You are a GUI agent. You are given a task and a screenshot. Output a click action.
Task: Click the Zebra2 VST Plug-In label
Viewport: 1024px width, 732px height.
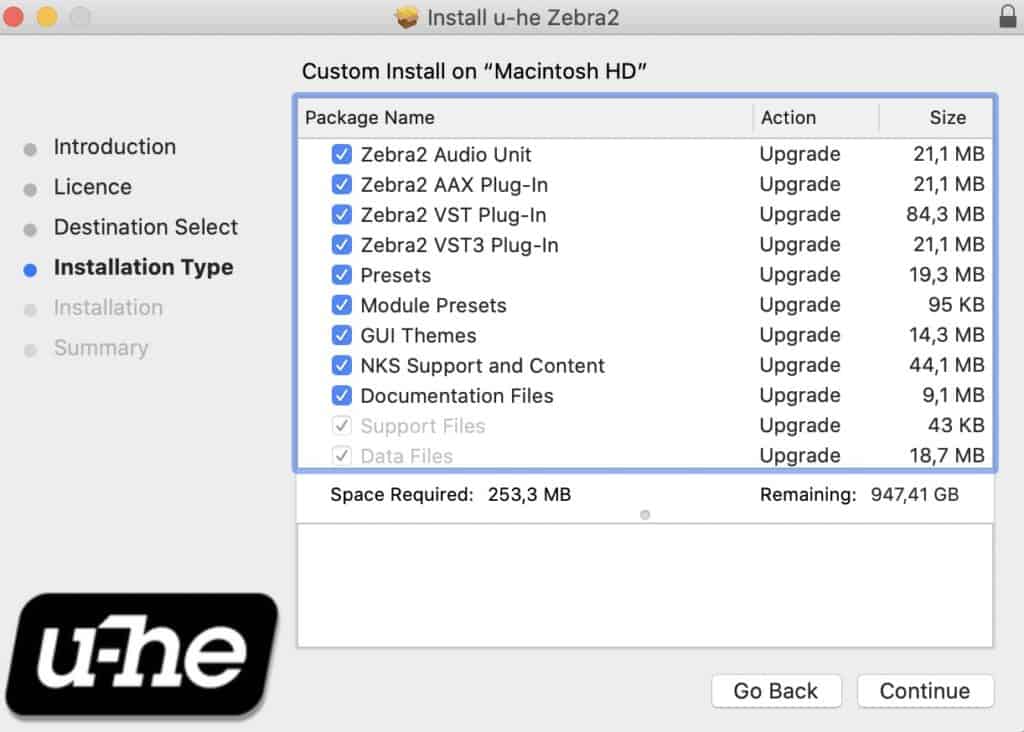click(x=453, y=215)
